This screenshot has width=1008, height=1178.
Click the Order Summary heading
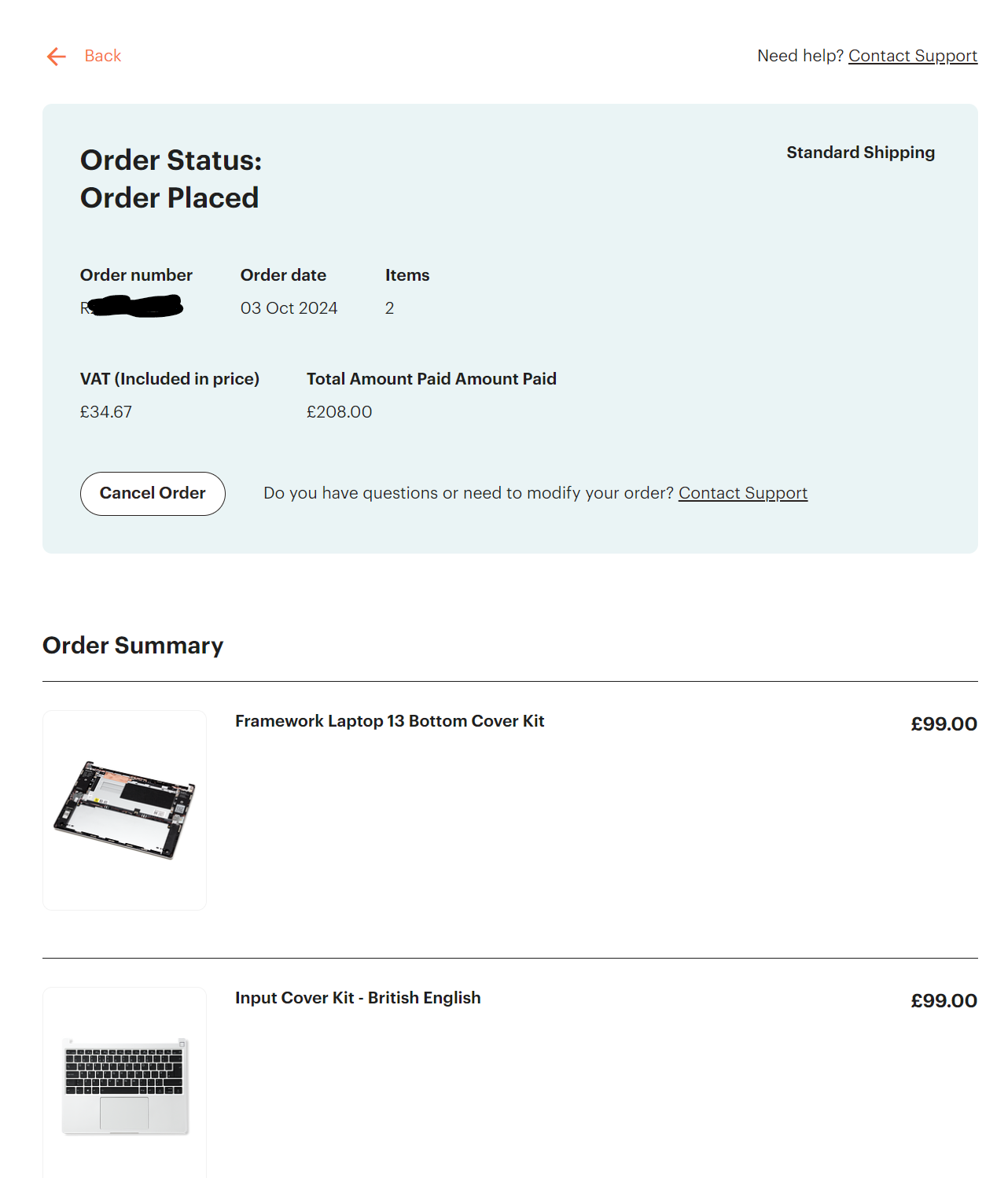tap(133, 646)
